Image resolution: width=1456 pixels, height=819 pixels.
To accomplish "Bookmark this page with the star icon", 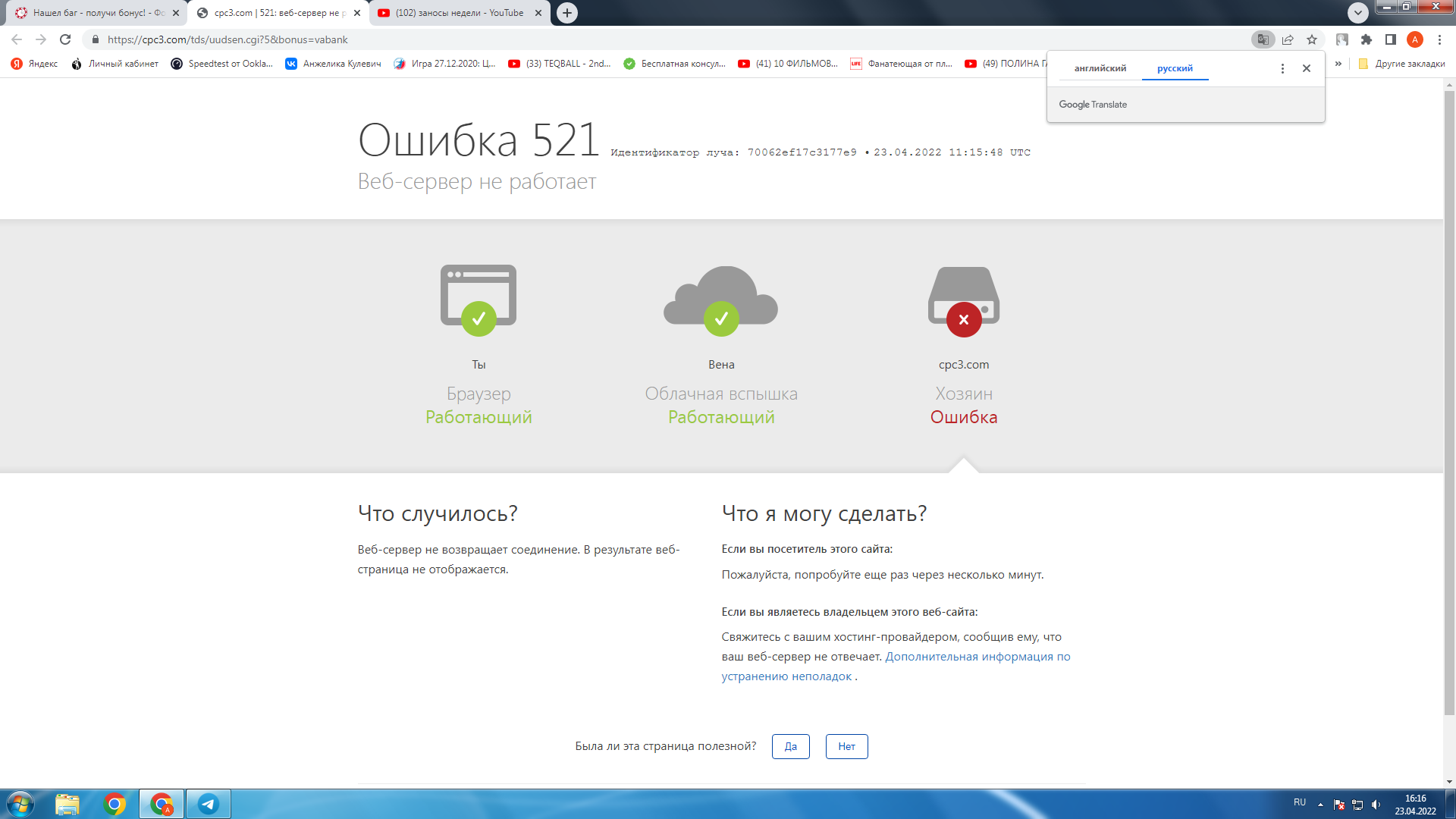I will (x=1312, y=39).
